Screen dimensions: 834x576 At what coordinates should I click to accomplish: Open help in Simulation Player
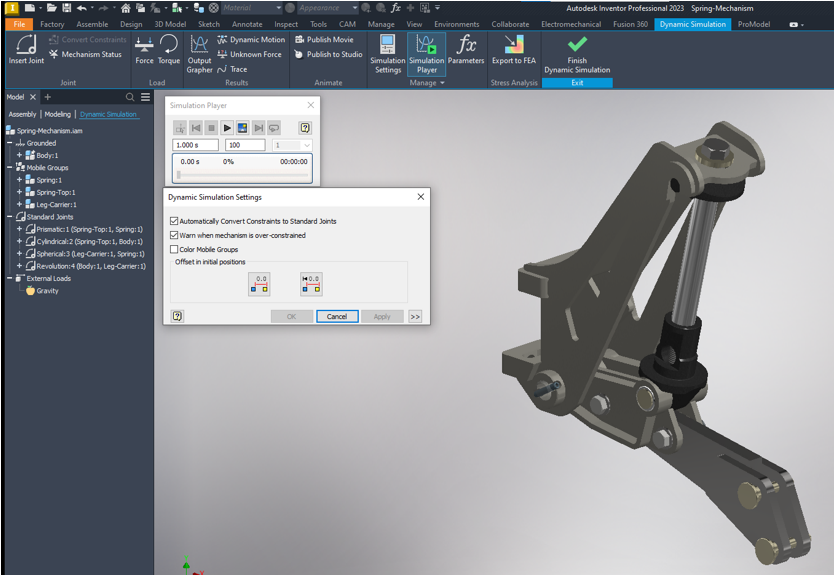tap(305, 128)
